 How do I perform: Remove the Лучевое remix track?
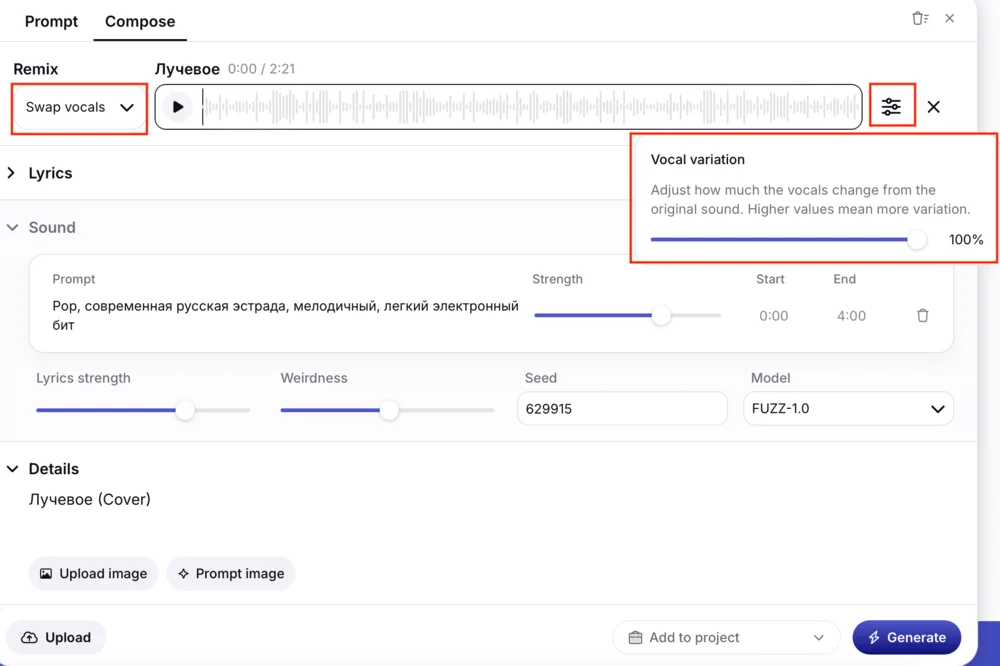tap(933, 107)
